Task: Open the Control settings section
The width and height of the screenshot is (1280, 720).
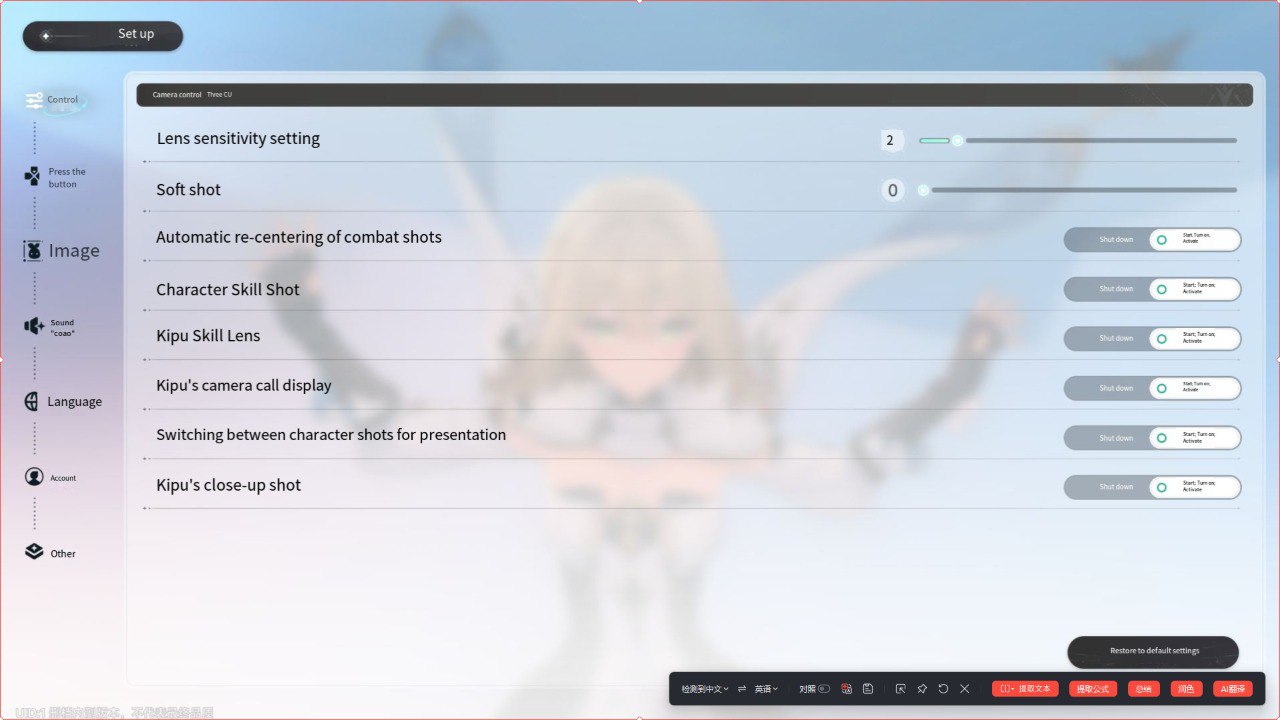Action: point(54,100)
